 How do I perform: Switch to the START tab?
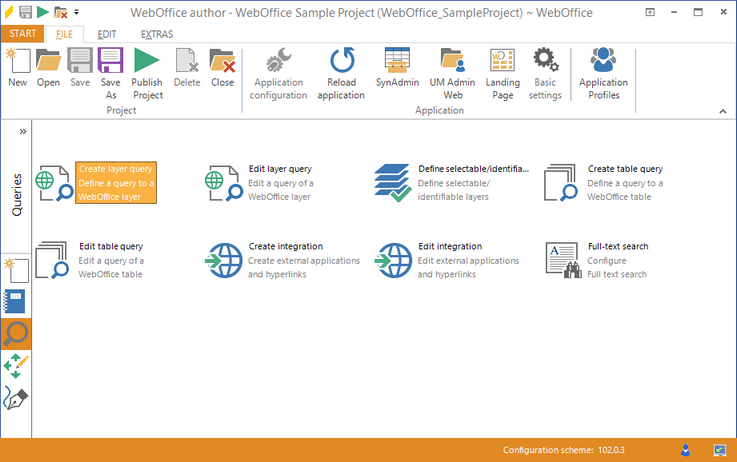click(22, 33)
